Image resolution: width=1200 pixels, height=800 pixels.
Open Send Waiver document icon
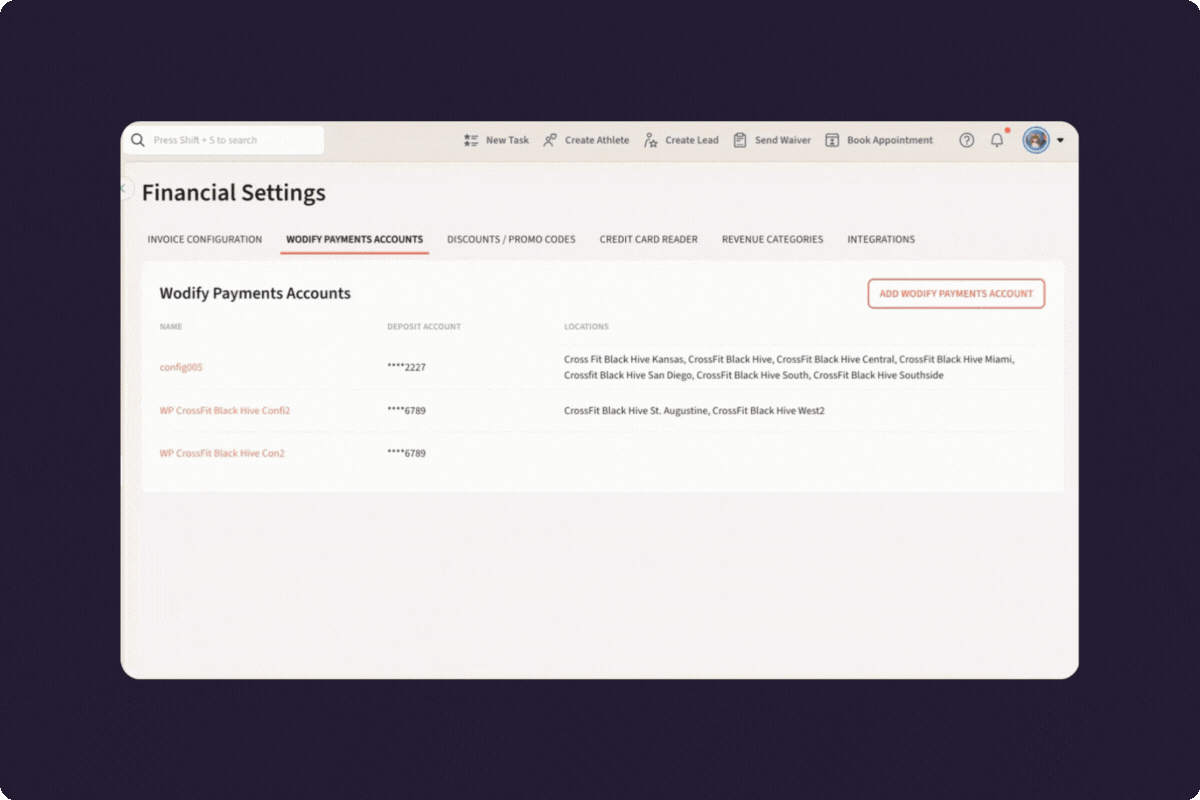(740, 140)
